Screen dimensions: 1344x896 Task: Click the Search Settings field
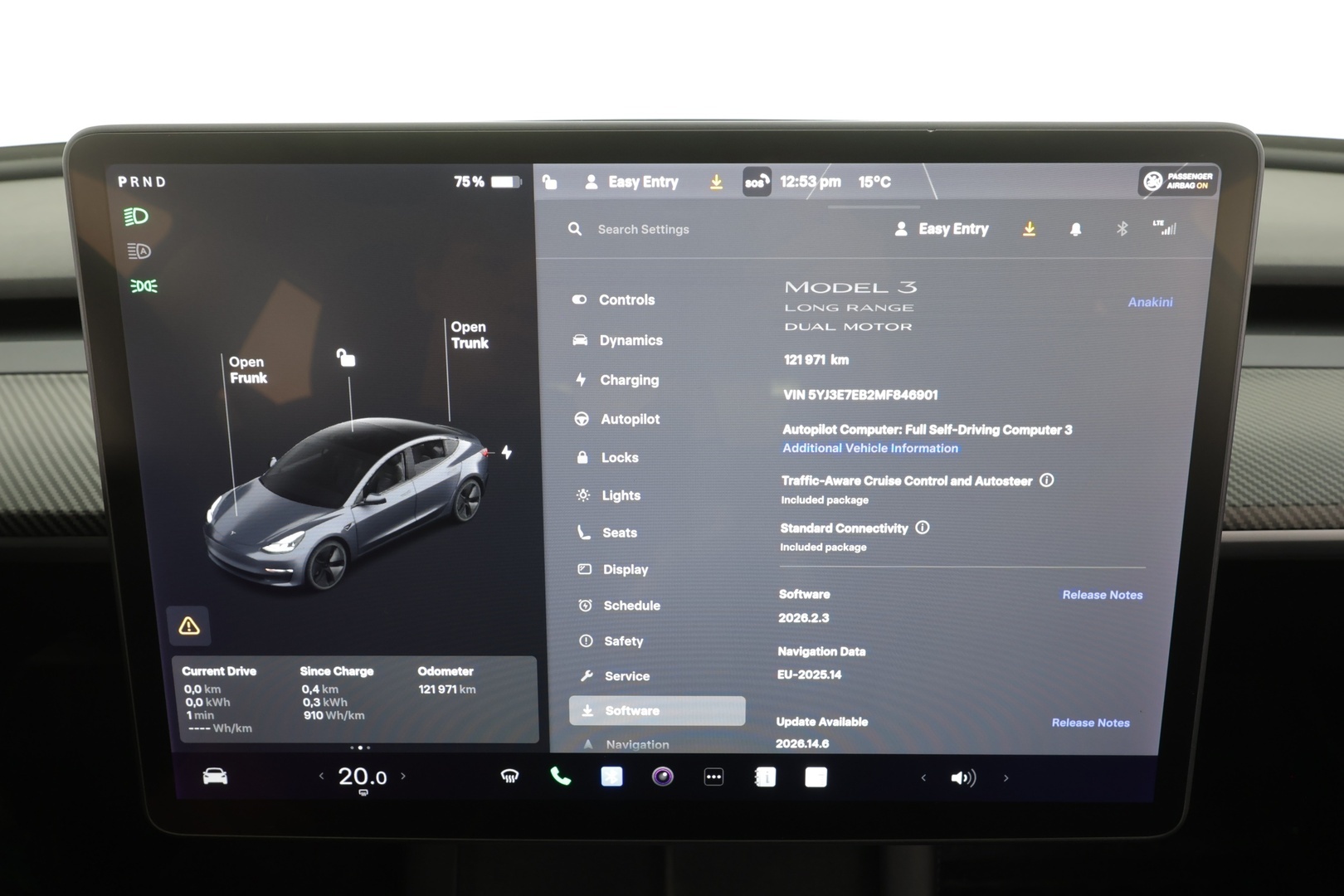pyautogui.click(x=643, y=229)
